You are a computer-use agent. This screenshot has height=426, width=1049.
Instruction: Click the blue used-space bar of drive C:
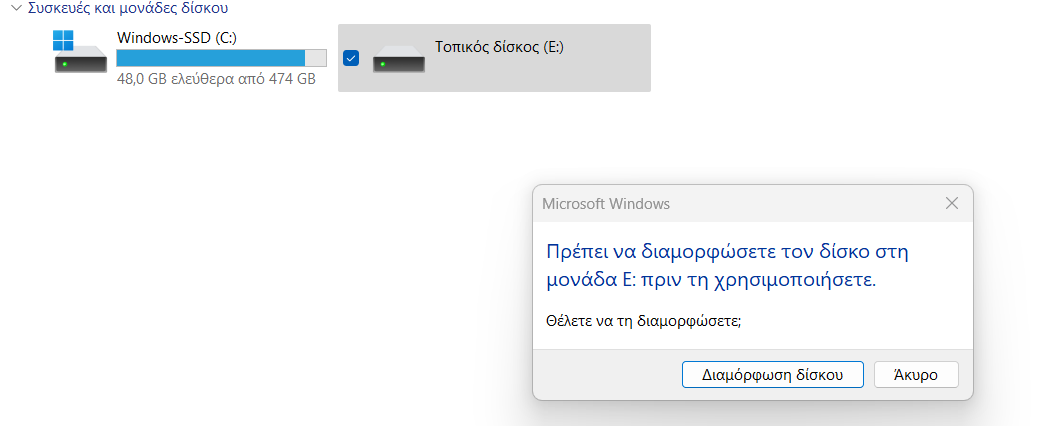[x=211, y=58]
